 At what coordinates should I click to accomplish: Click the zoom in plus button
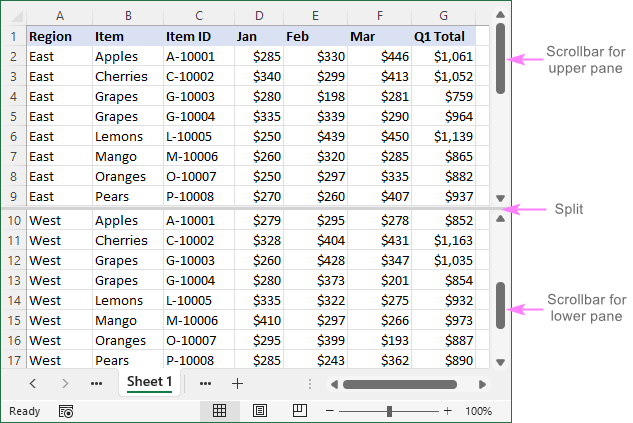pos(450,411)
